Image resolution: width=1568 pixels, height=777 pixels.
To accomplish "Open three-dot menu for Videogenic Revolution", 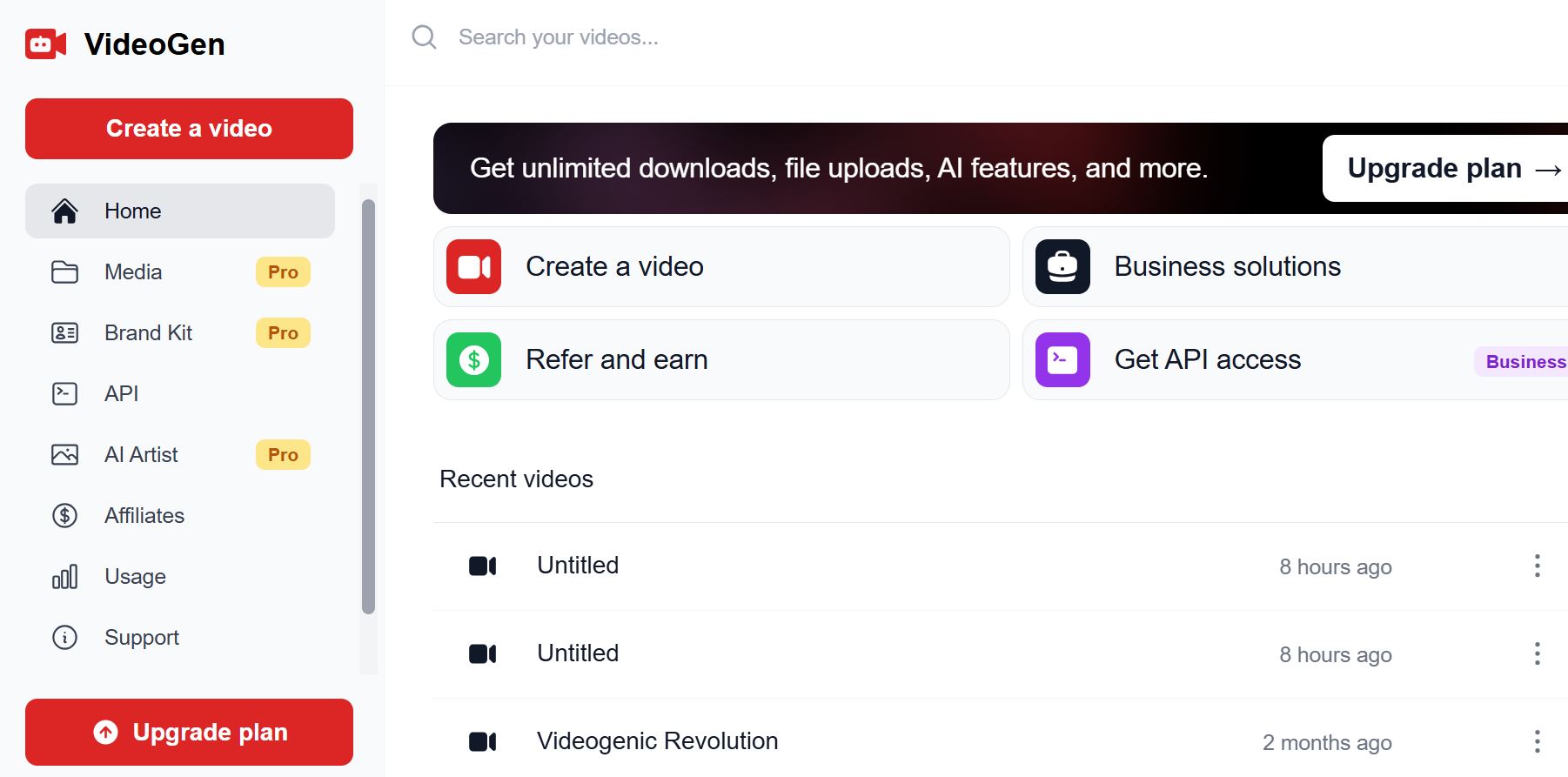I will point(1537,741).
